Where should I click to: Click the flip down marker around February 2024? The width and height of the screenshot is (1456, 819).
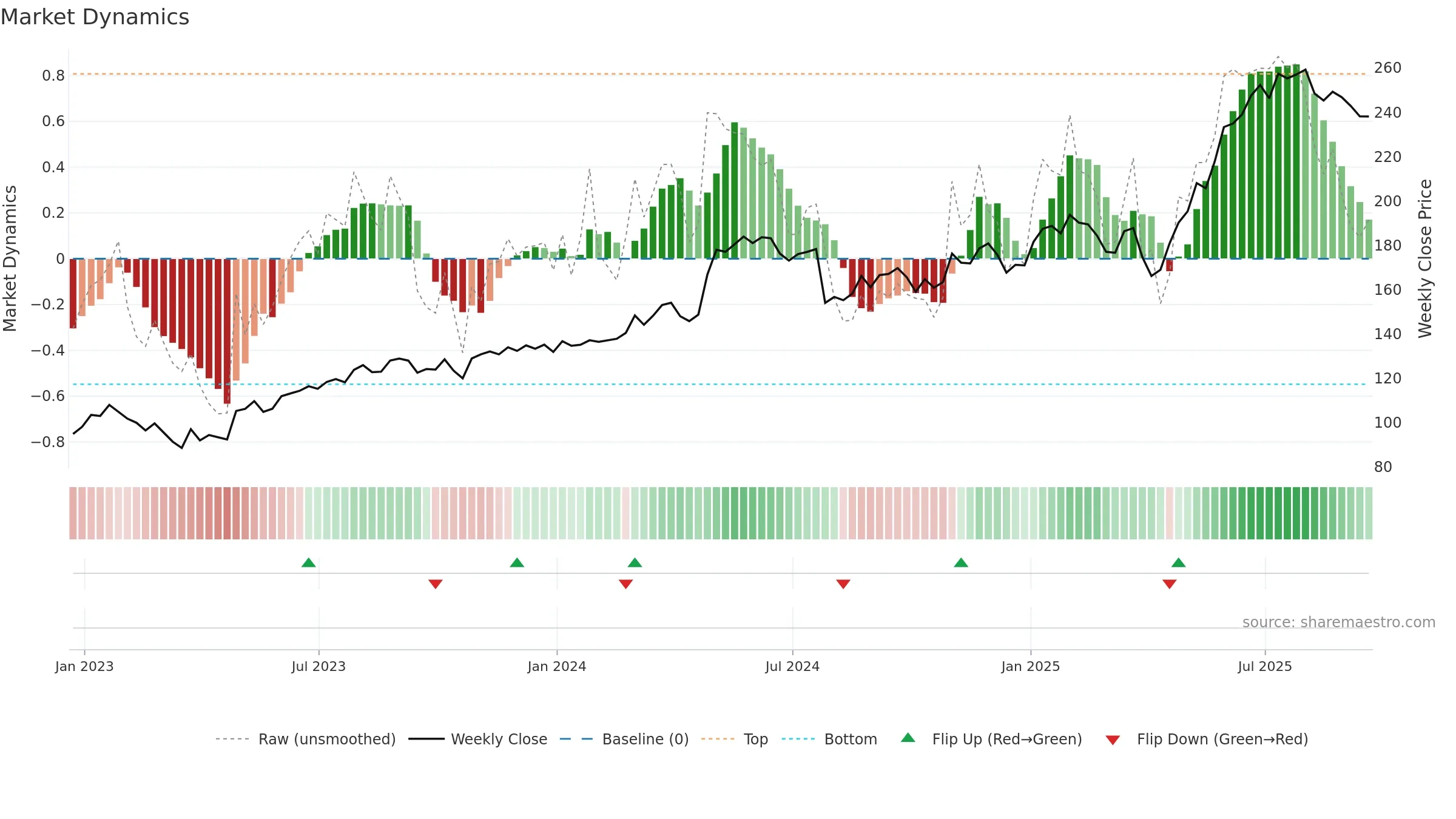(626, 584)
